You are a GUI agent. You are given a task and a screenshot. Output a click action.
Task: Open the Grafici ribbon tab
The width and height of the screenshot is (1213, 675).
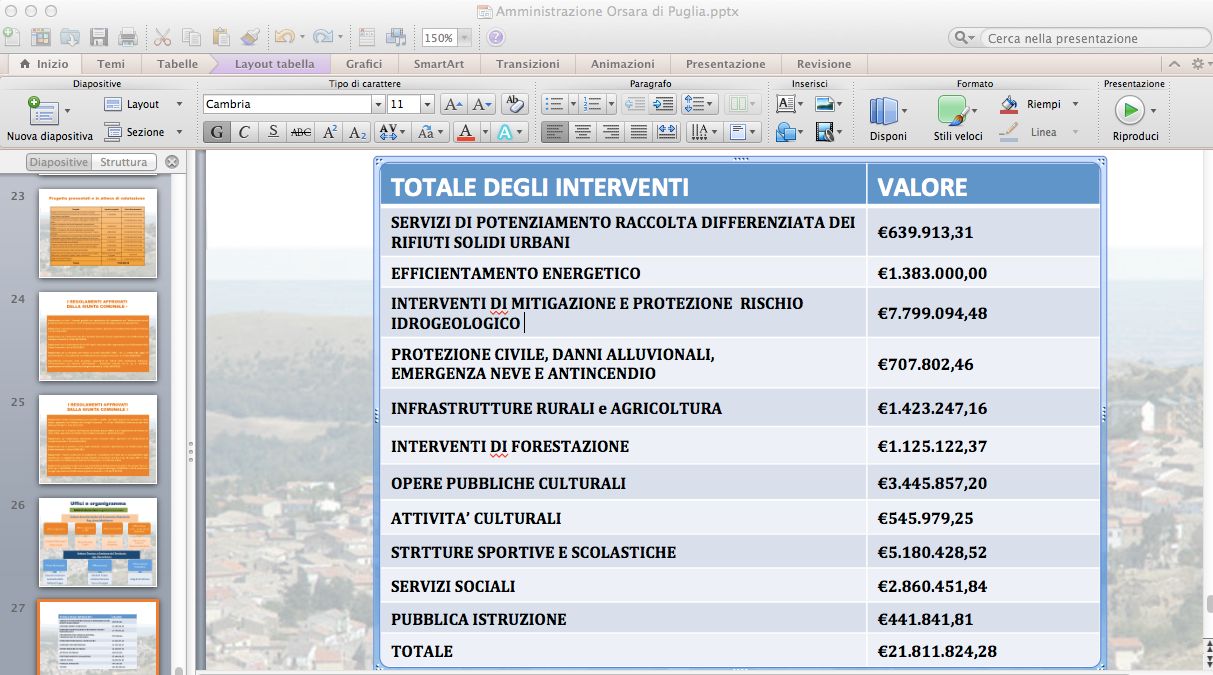[x=364, y=64]
